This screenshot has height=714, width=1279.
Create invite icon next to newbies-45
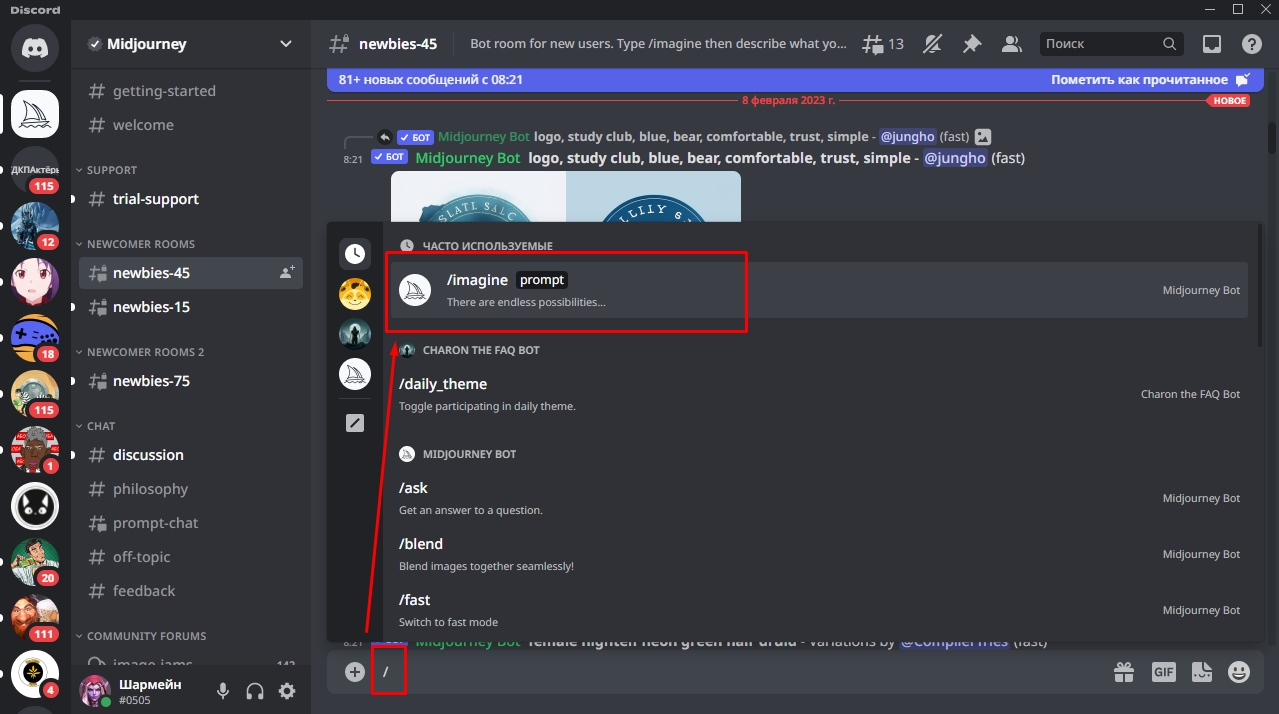point(287,272)
